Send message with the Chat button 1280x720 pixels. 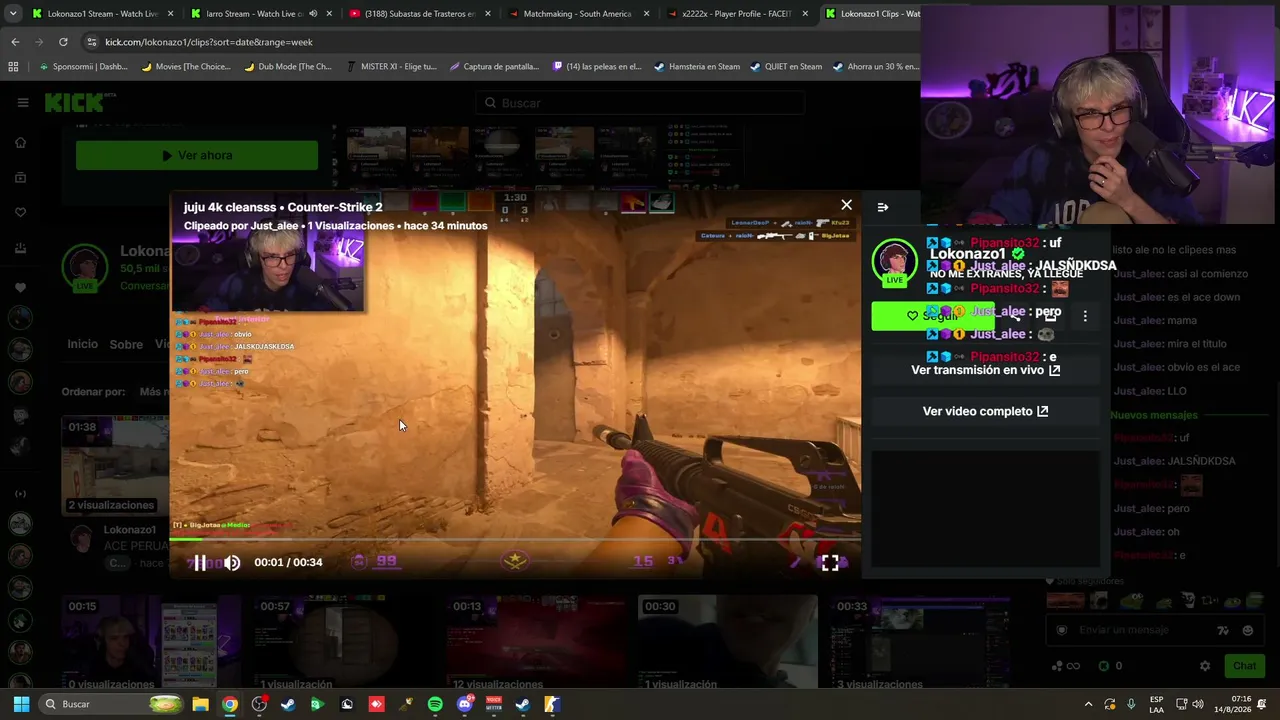click(1244, 666)
